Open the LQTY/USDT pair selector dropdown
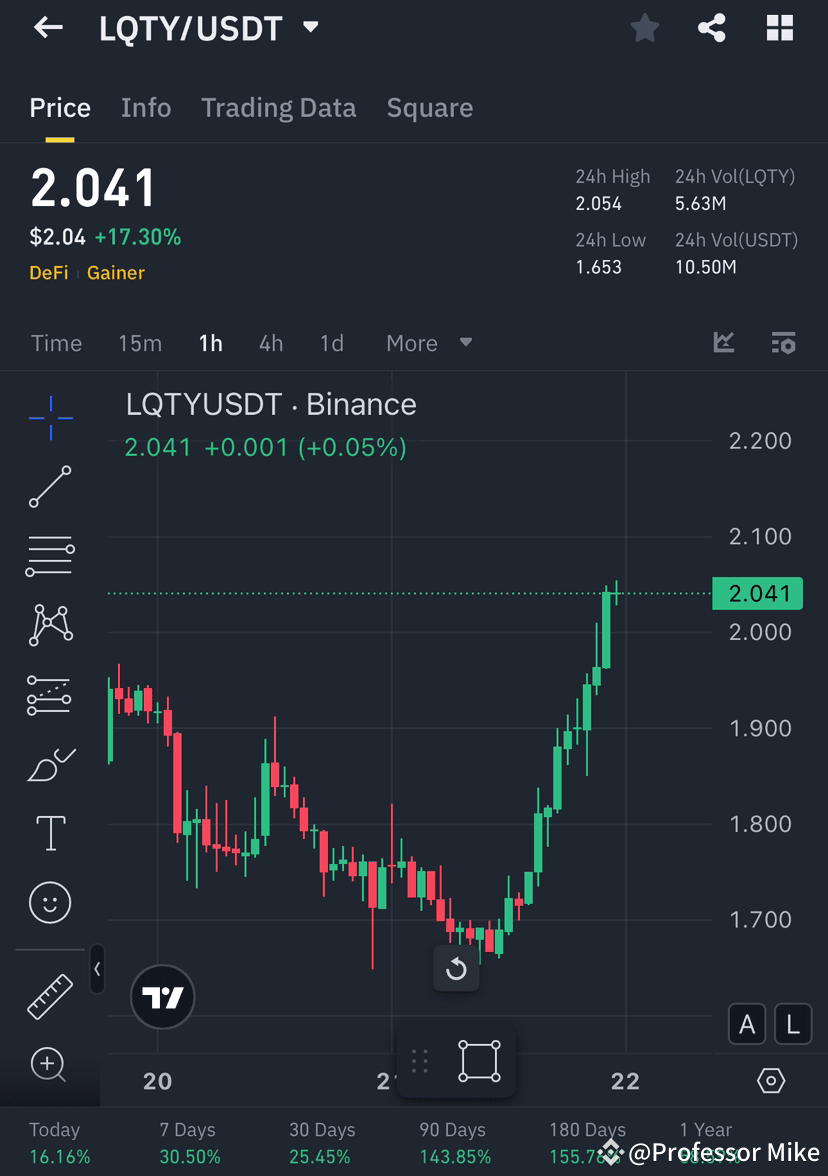The width and height of the screenshot is (828, 1176). pos(310,28)
